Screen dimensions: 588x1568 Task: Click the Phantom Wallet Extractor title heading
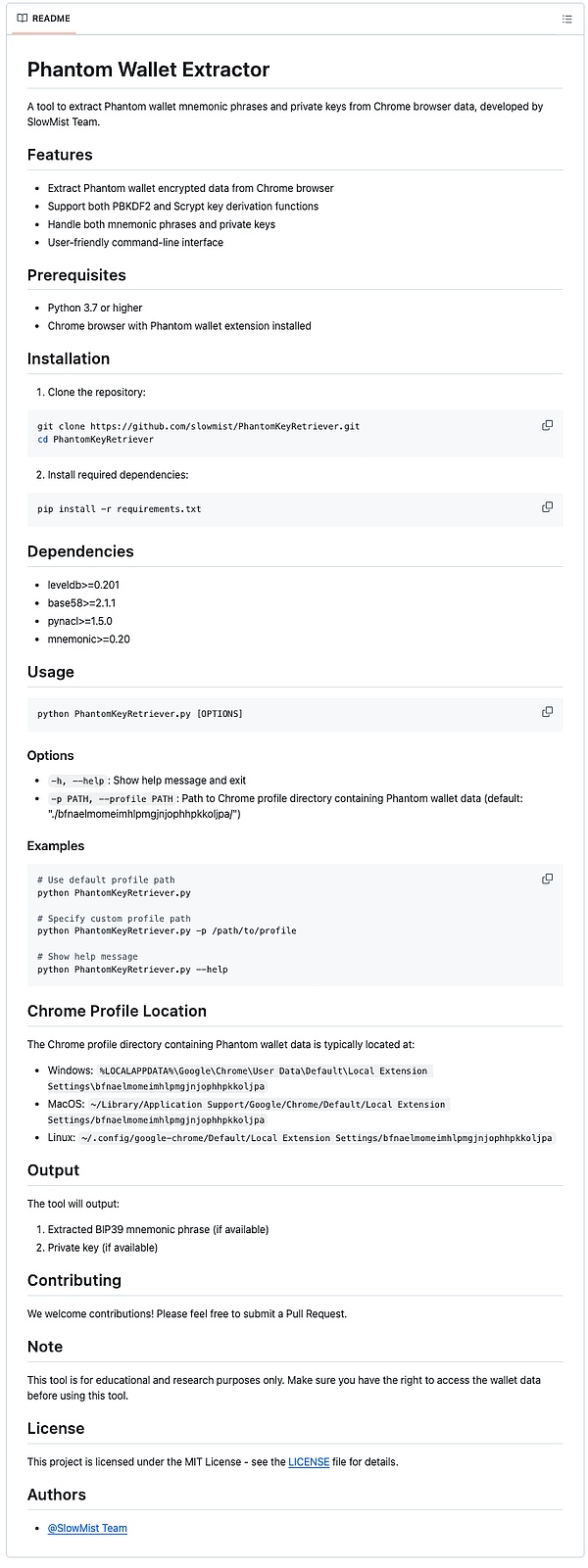(148, 70)
